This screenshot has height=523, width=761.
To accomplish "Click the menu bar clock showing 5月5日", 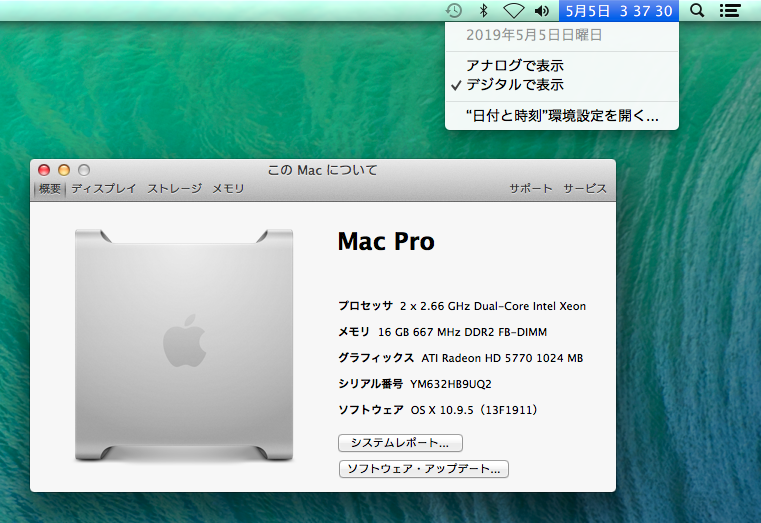I will point(619,11).
